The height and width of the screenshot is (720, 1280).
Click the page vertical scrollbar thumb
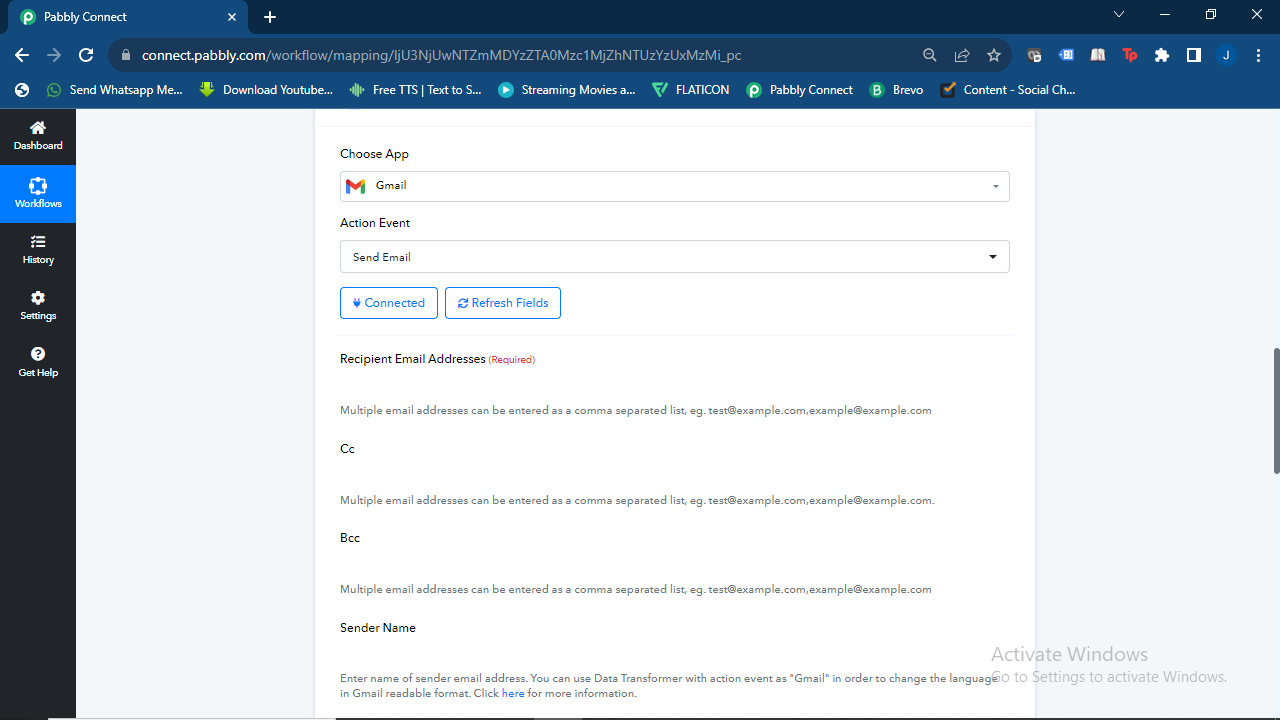(x=1276, y=411)
